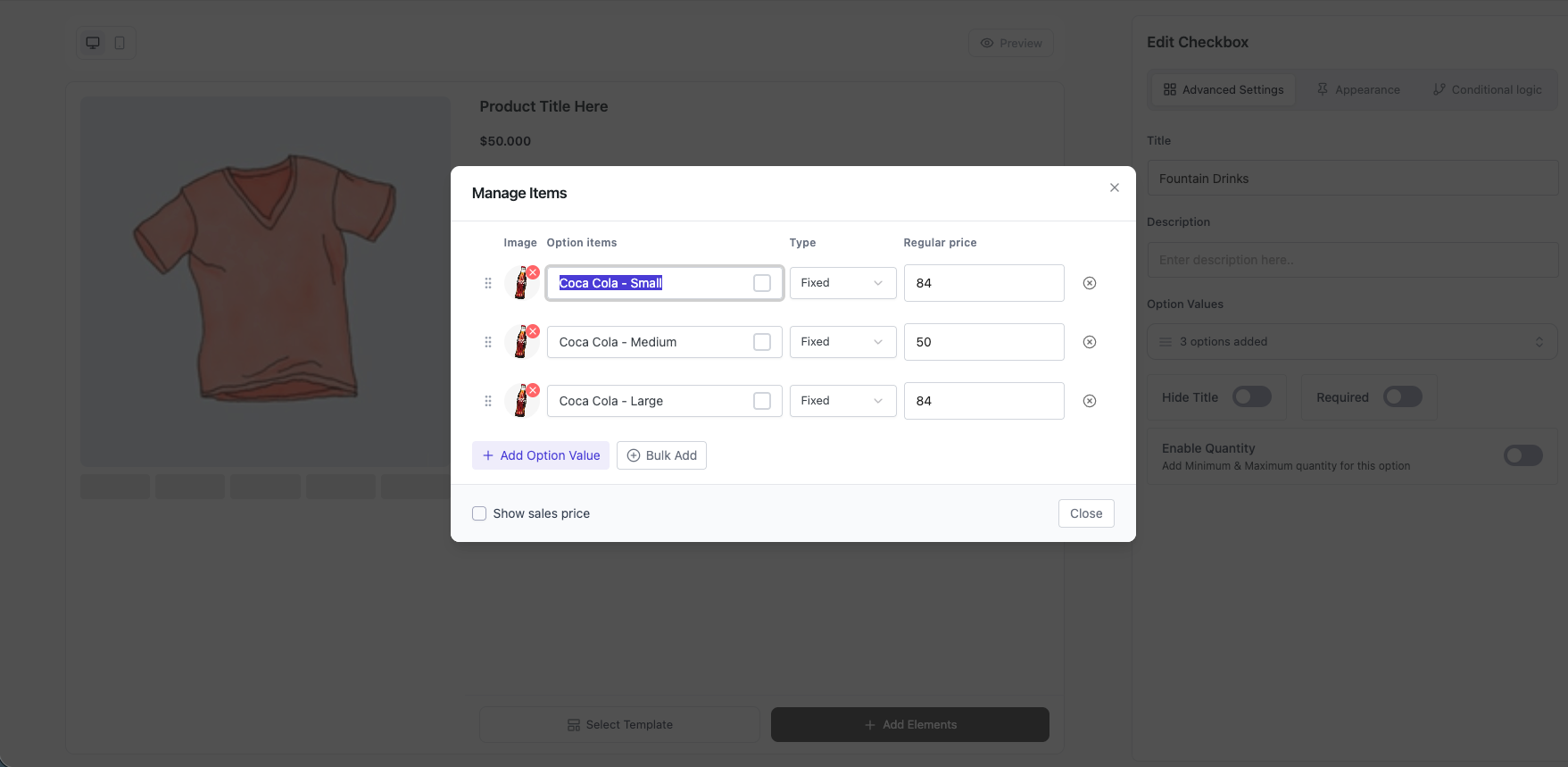Image resolution: width=1568 pixels, height=767 pixels.
Task: Expand the 3 options added selector
Action: pos(1352,342)
